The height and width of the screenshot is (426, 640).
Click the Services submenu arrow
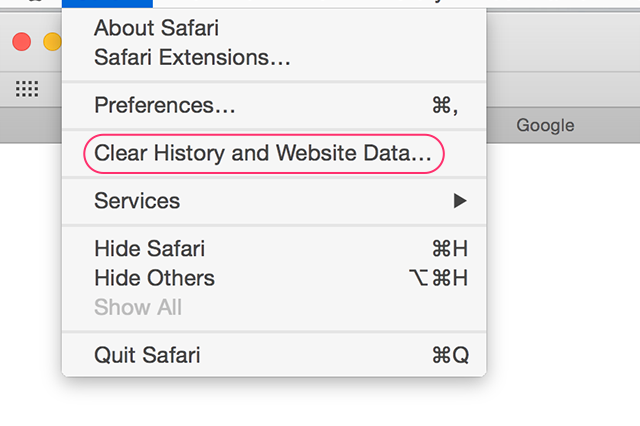click(460, 201)
